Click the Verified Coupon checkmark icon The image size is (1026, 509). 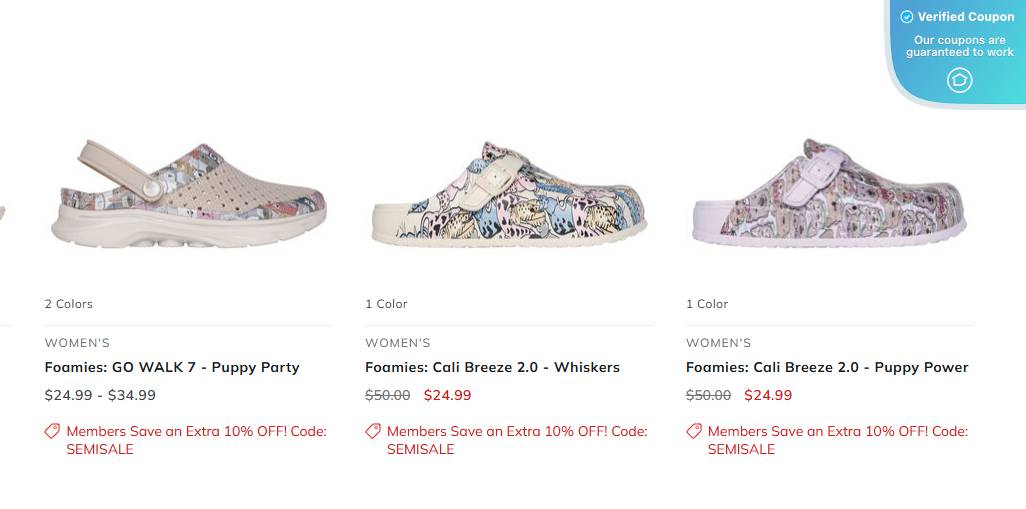coord(907,17)
